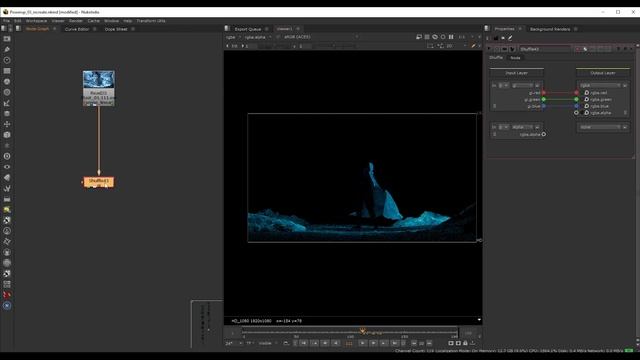640x360 pixels.
Task: Jump to first frame button
Action: pos(304,343)
